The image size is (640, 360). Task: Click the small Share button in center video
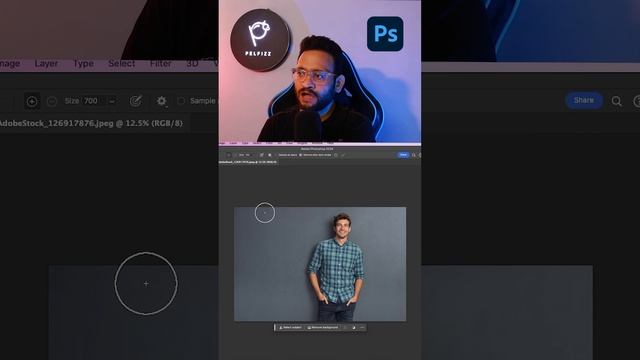pos(403,155)
